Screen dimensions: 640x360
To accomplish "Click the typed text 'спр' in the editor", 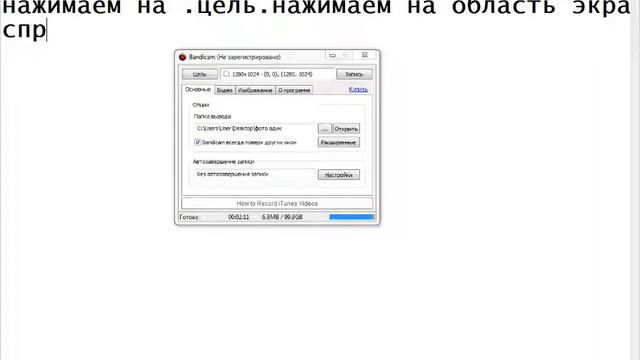I will [x=24, y=30].
